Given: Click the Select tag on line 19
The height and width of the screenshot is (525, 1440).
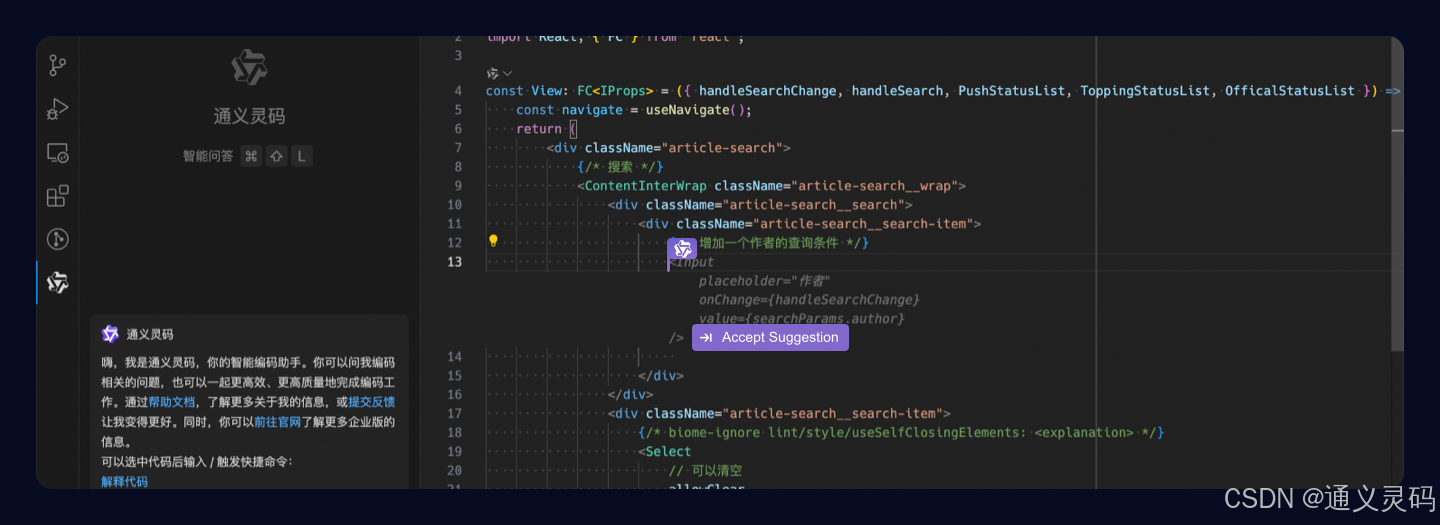Looking at the screenshot, I should tap(668, 452).
